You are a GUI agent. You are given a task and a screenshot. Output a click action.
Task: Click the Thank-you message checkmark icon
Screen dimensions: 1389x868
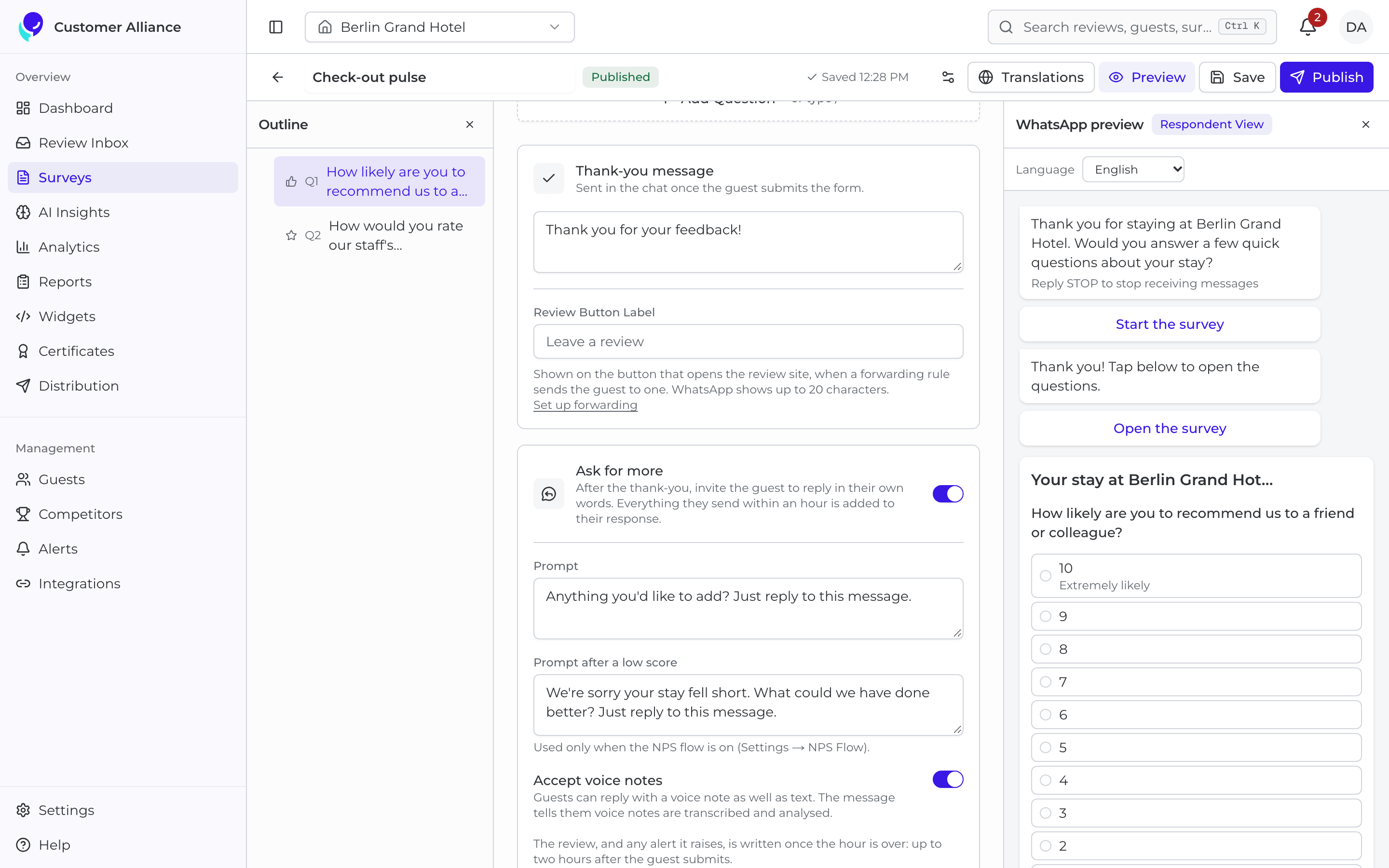point(549,178)
